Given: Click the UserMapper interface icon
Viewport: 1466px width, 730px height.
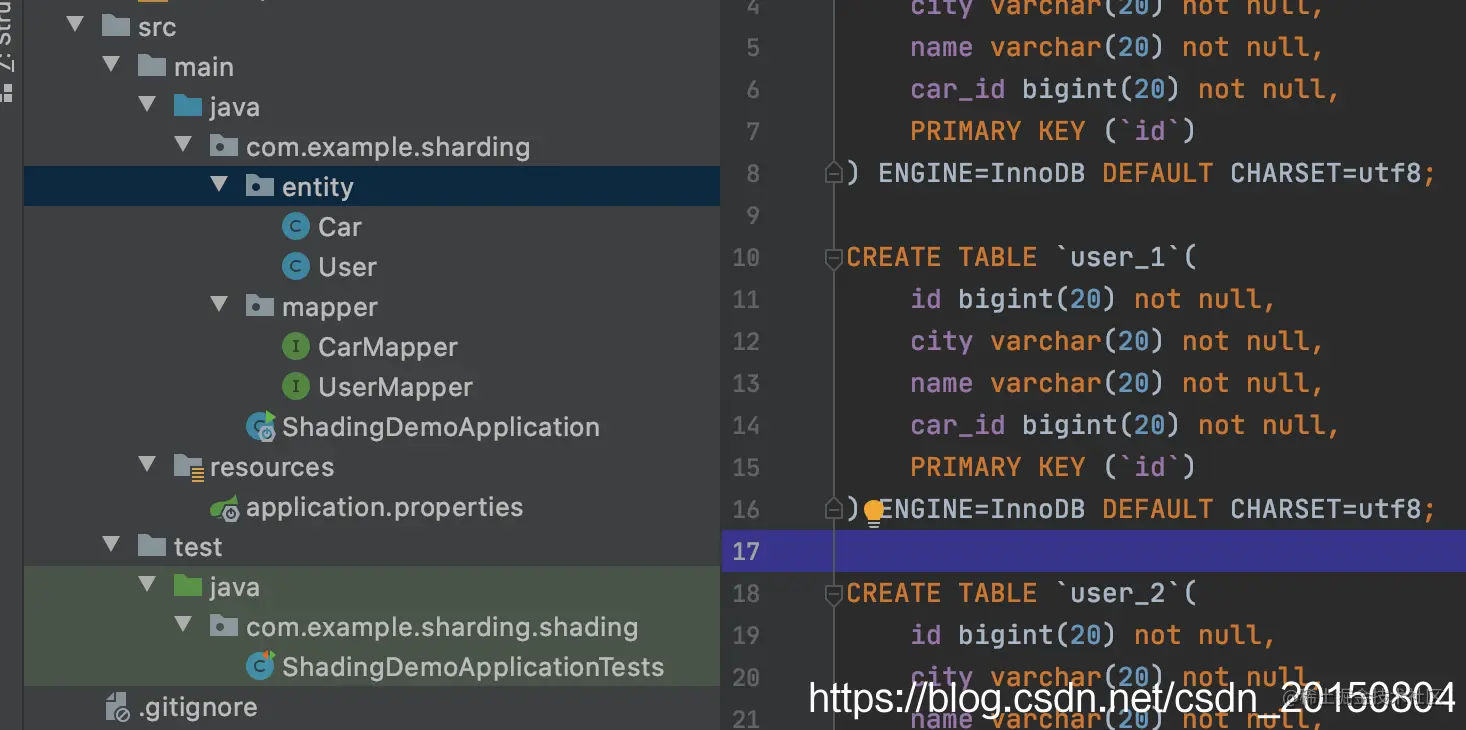Looking at the screenshot, I should click(x=295, y=387).
